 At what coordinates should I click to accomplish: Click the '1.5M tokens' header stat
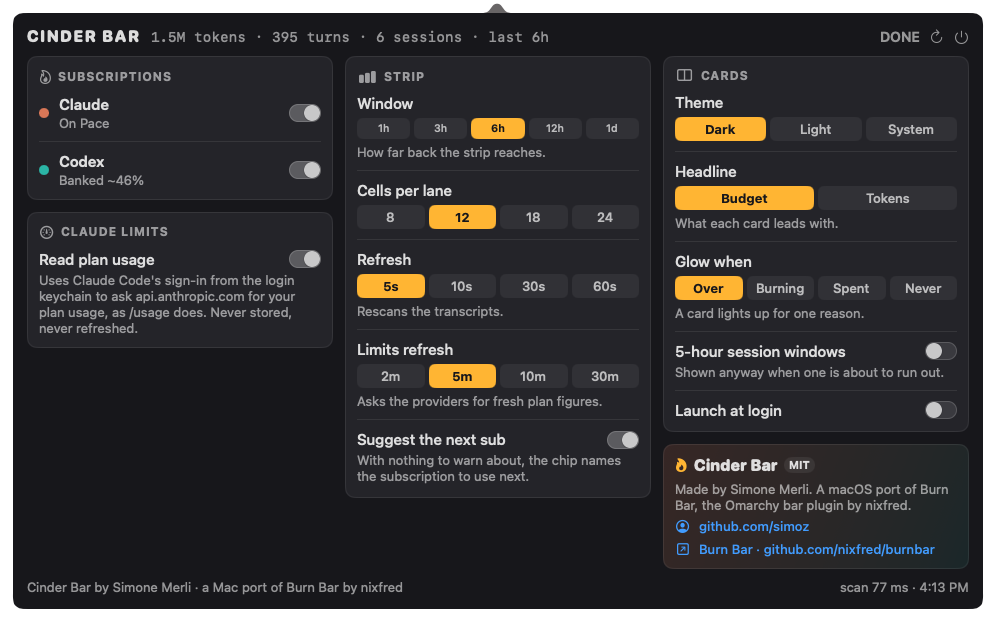point(198,37)
